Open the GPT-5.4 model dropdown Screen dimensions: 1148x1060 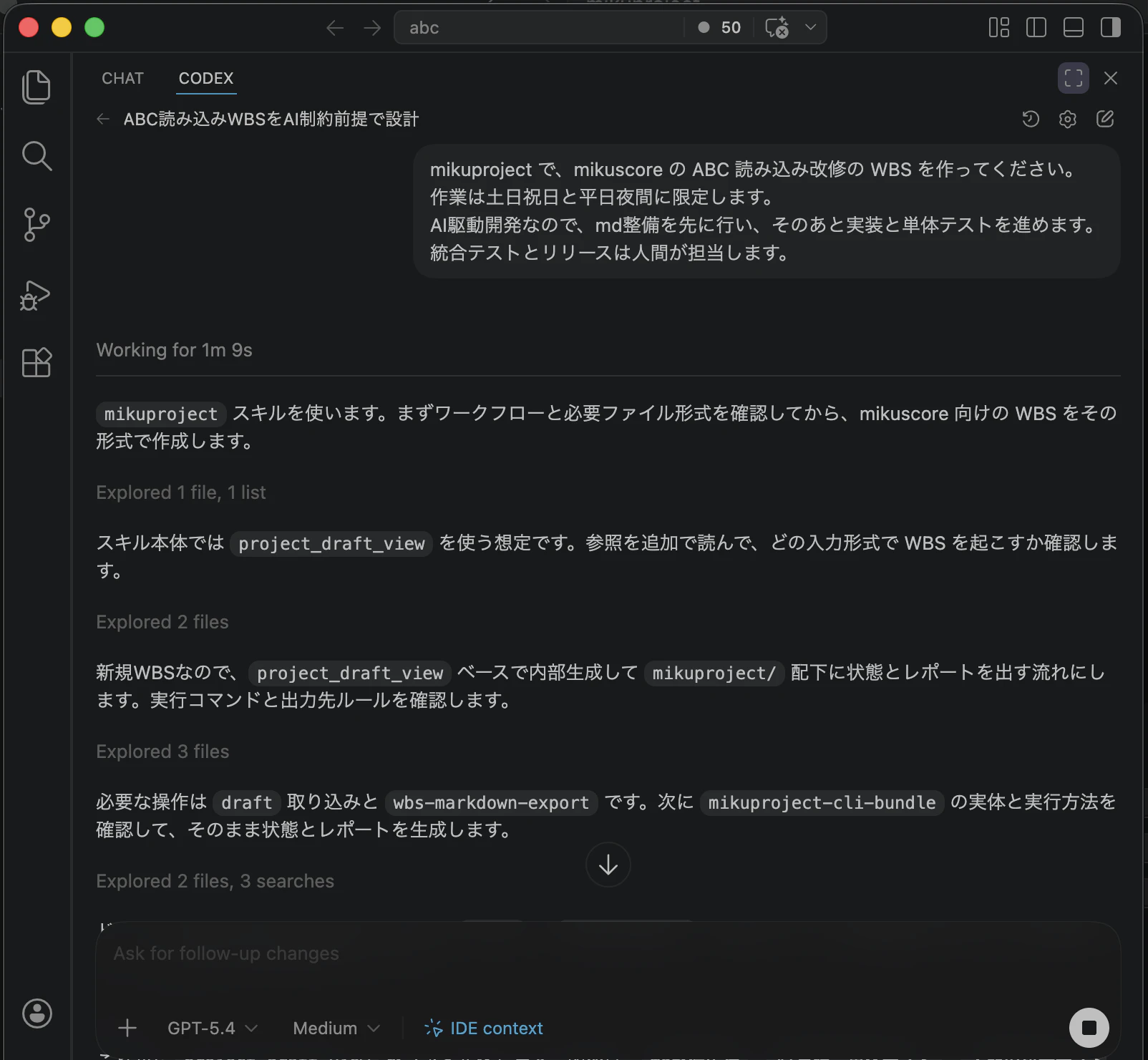pyautogui.click(x=212, y=1028)
